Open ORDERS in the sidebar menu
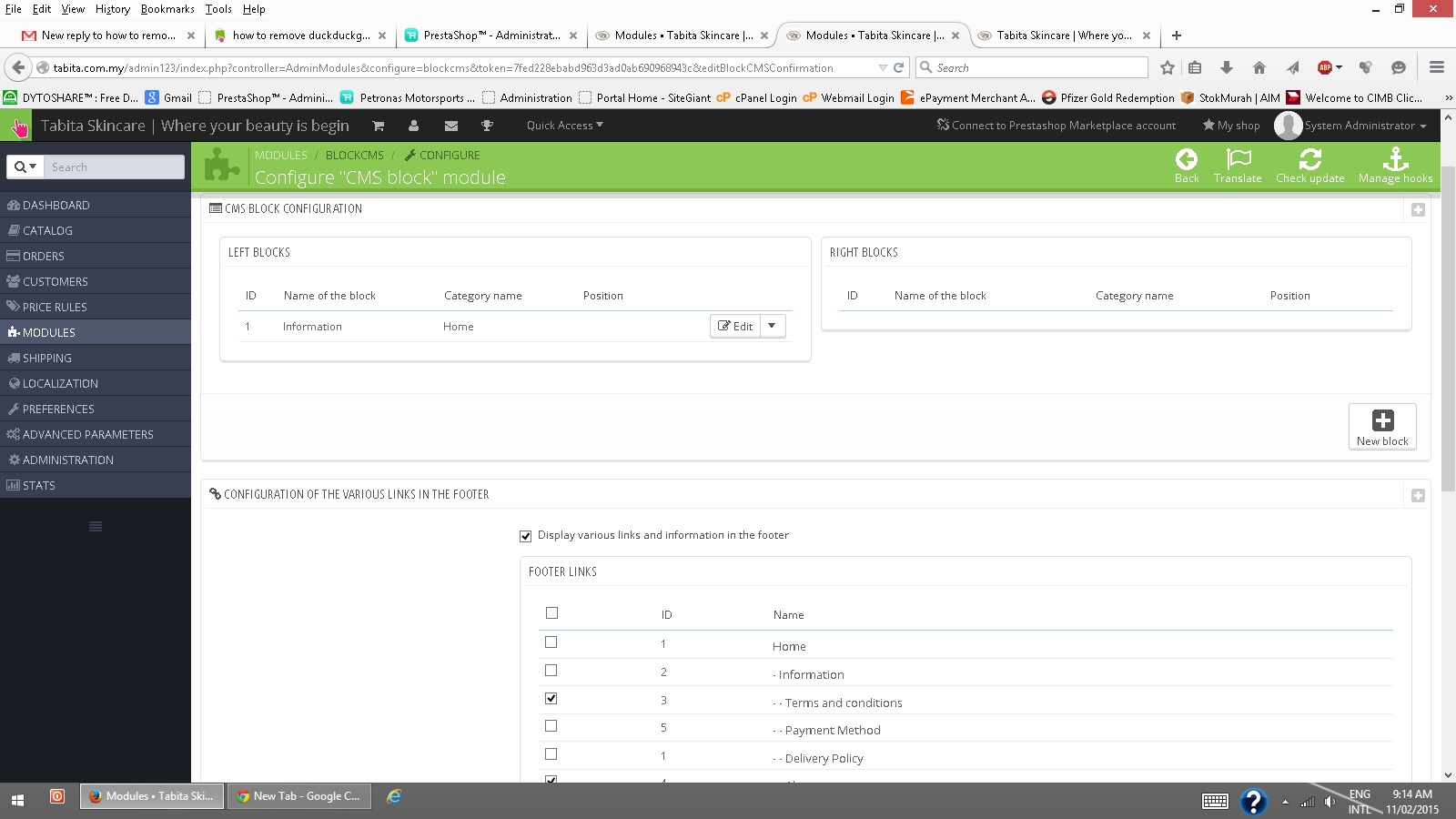 96,256
